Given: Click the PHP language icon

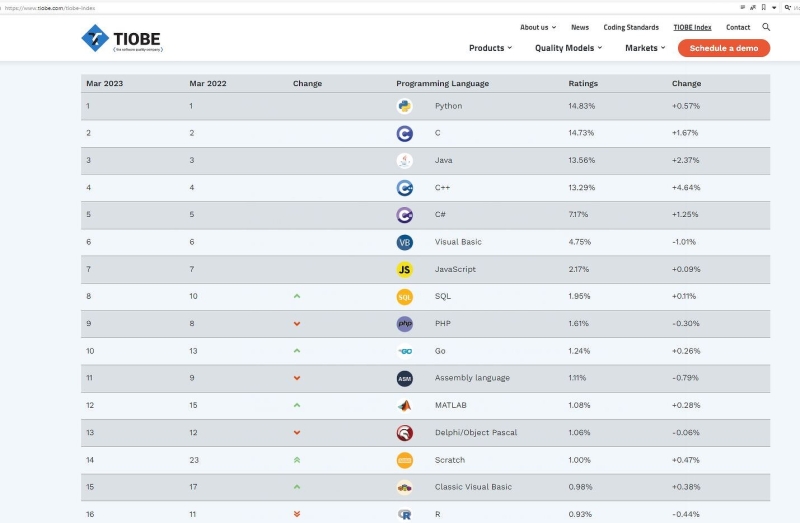Looking at the screenshot, I should [x=404, y=324].
